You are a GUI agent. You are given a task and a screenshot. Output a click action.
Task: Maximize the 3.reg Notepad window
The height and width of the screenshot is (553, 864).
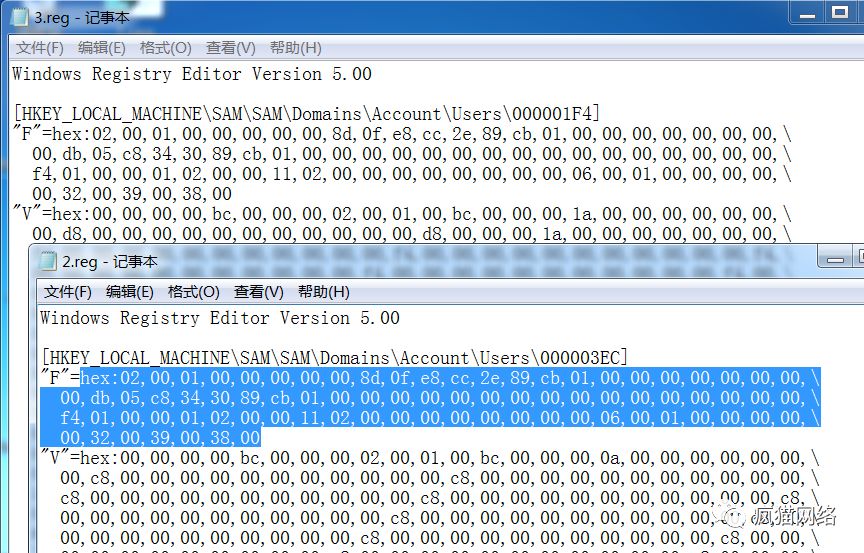click(840, 13)
